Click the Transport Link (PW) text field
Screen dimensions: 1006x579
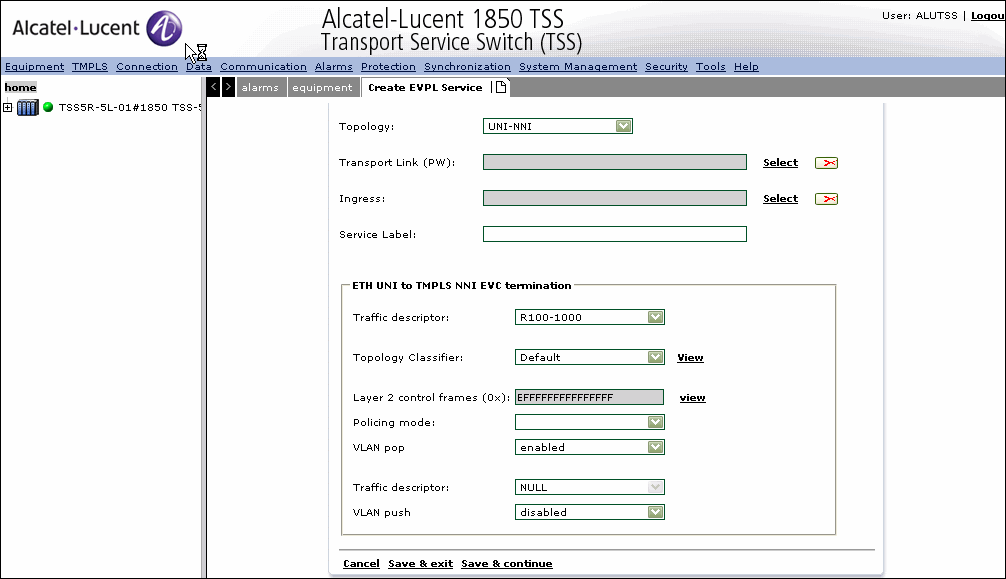coord(615,162)
